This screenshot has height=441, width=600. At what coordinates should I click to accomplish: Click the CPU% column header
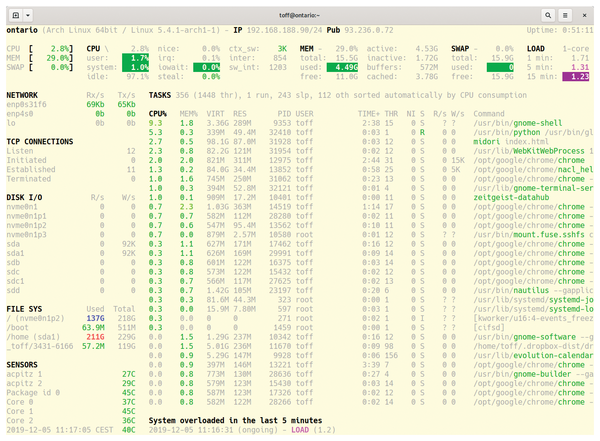point(158,114)
